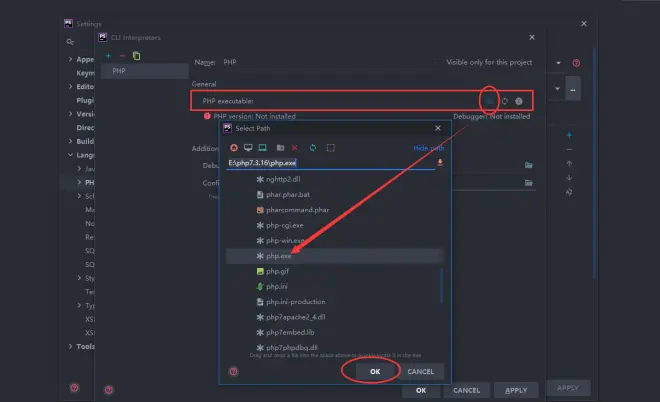Reload PHP info with the refresh icon
The width and height of the screenshot is (660, 402).
pos(505,101)
